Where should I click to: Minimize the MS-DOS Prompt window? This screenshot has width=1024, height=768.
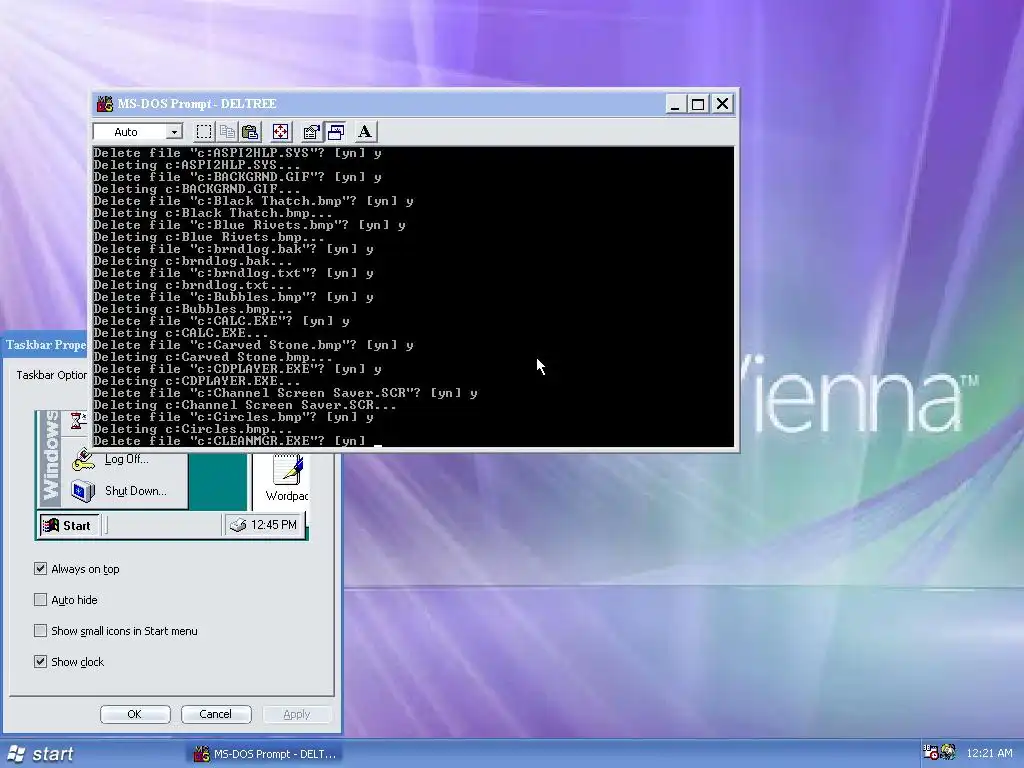point(675,104)
